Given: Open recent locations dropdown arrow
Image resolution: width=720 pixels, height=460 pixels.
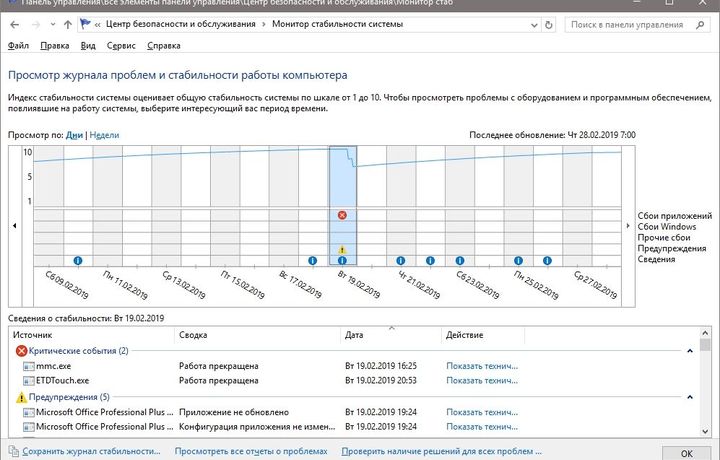Looking at the screenshot, I should pyautogui.click(x=53, y=25).
